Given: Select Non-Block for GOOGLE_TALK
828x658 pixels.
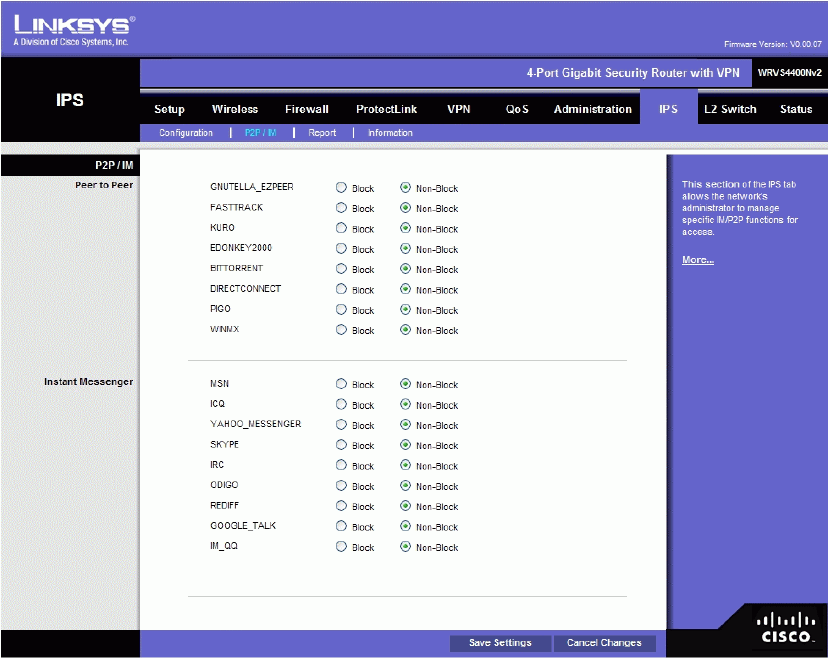Looking at the screenshot, I should (405, 526).
